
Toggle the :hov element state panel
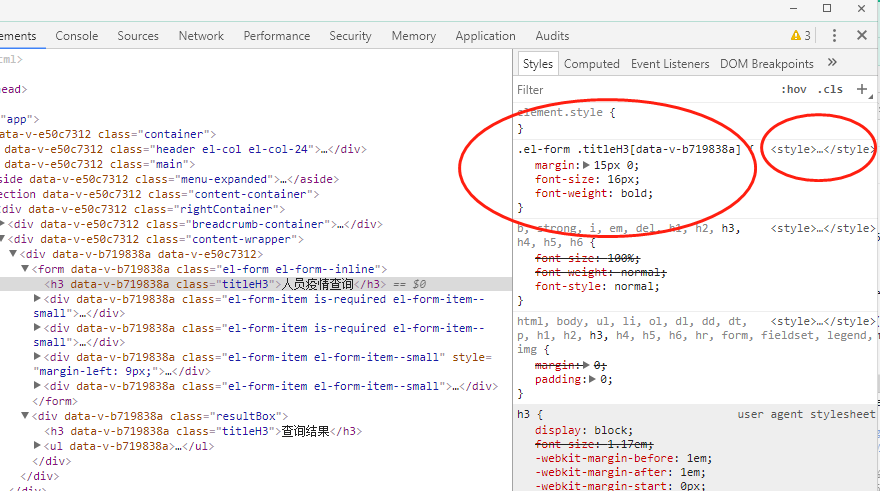(x=794, y=89)
